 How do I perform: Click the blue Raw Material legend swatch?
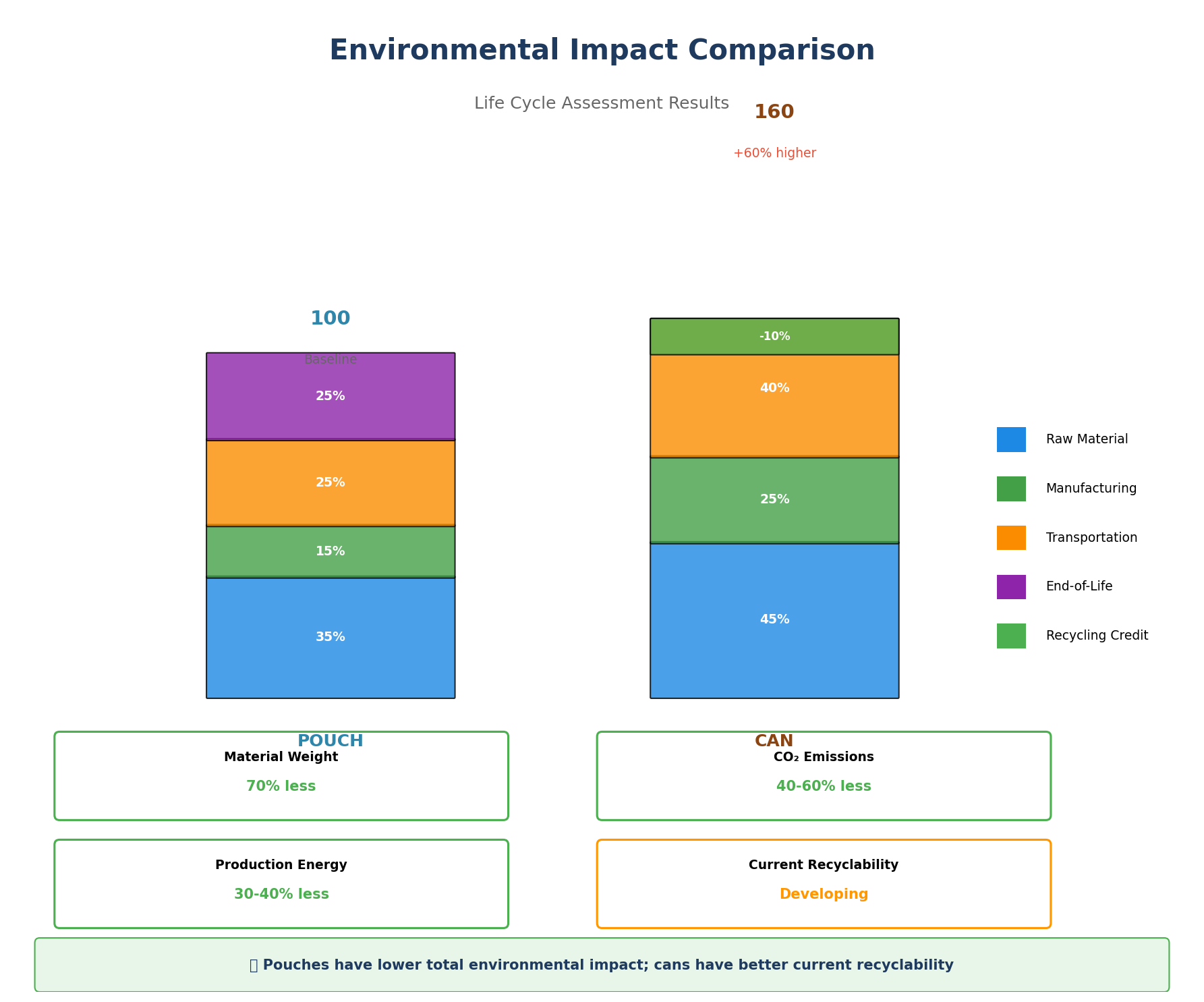pos(1010,439)
